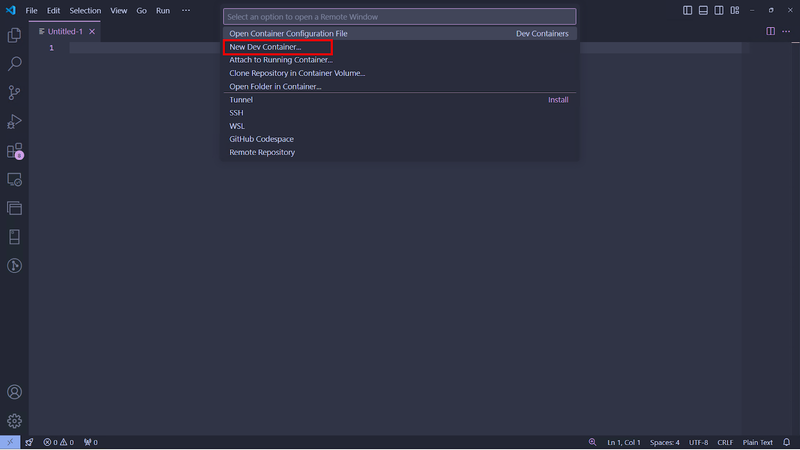The image size is (800, 450).
Task: Toggle the secondary side bar layout icon
Action: click(719, 10)
